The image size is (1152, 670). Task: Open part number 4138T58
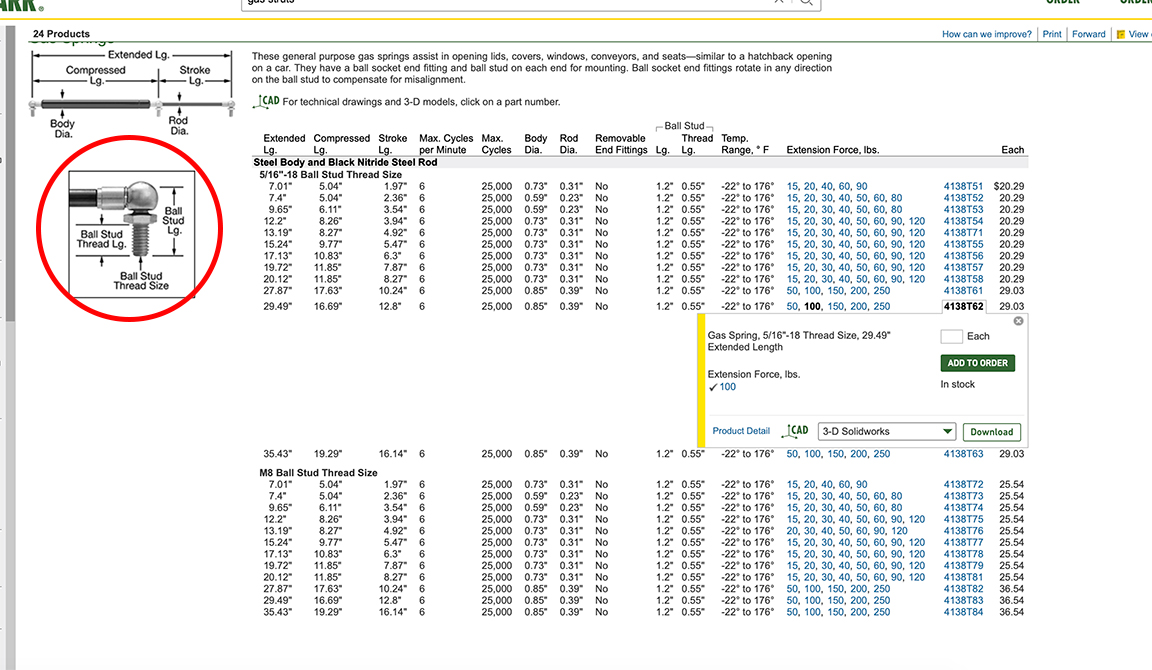pos(962,279)
